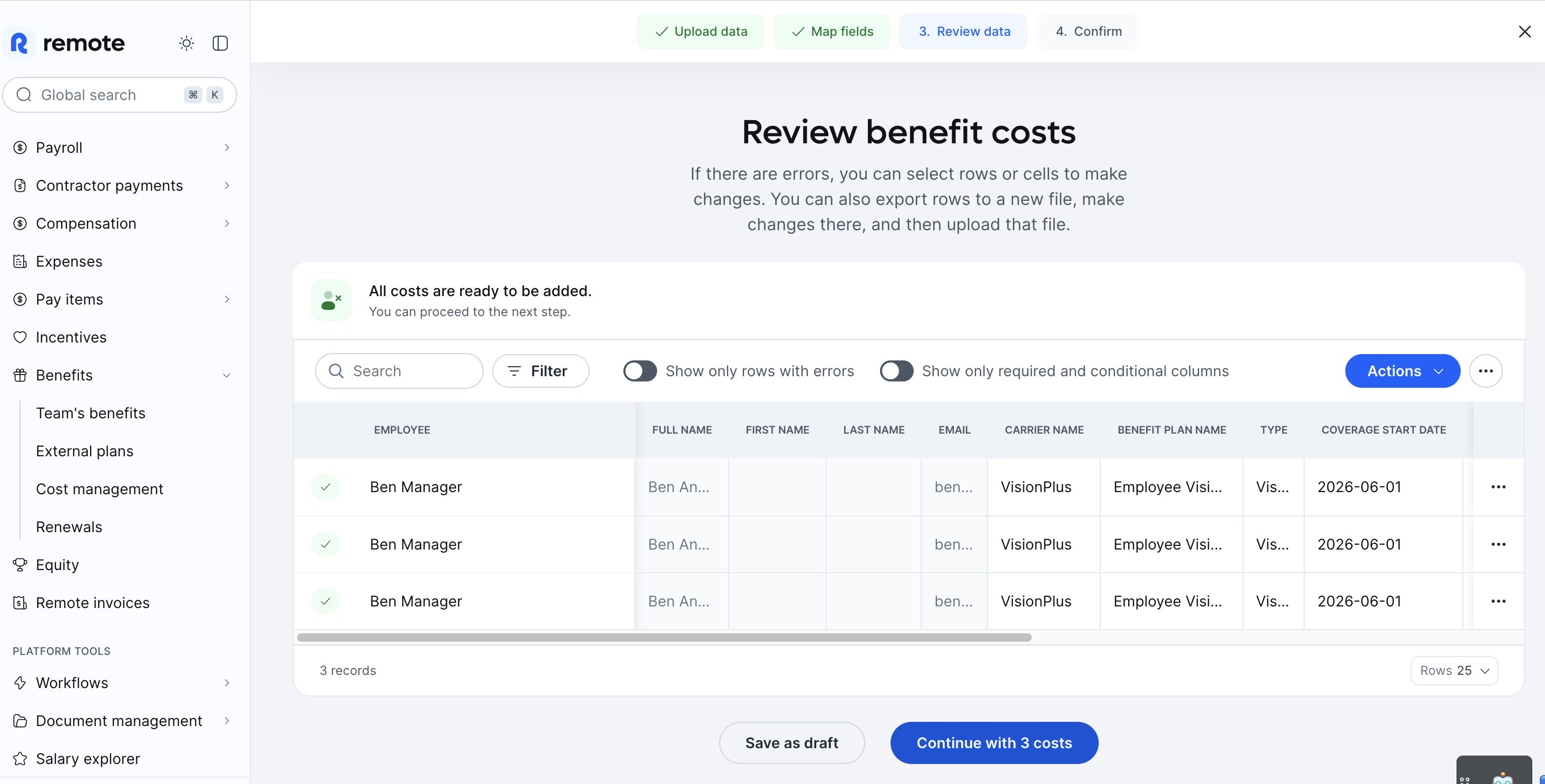Click the Incentives heart icon
Screen dimensions: 1545x784
coord(21,337)
